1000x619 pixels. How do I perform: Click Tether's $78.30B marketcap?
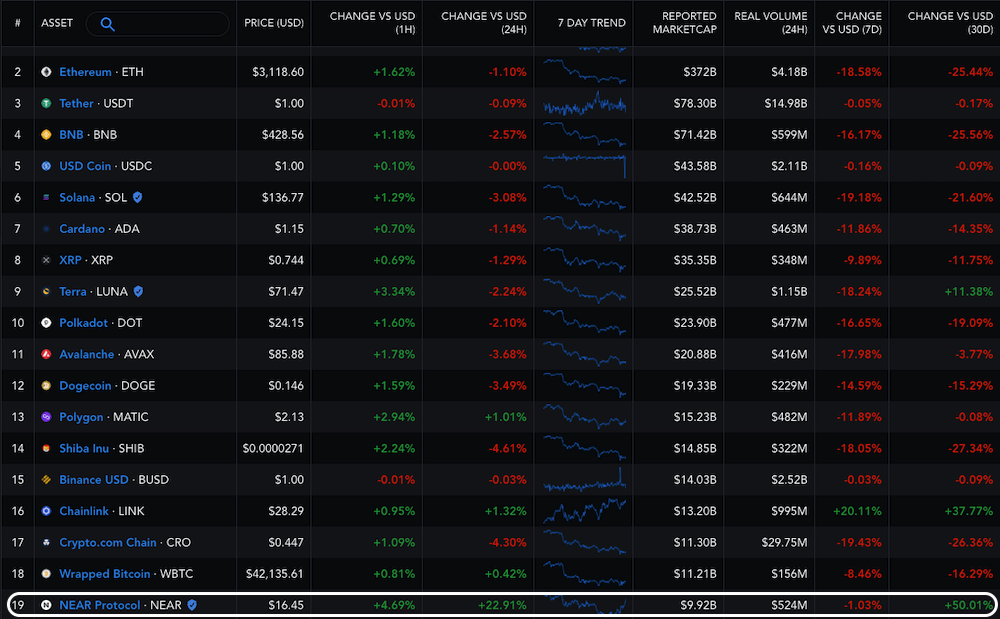pyautogui.click(x=695, y=103)
